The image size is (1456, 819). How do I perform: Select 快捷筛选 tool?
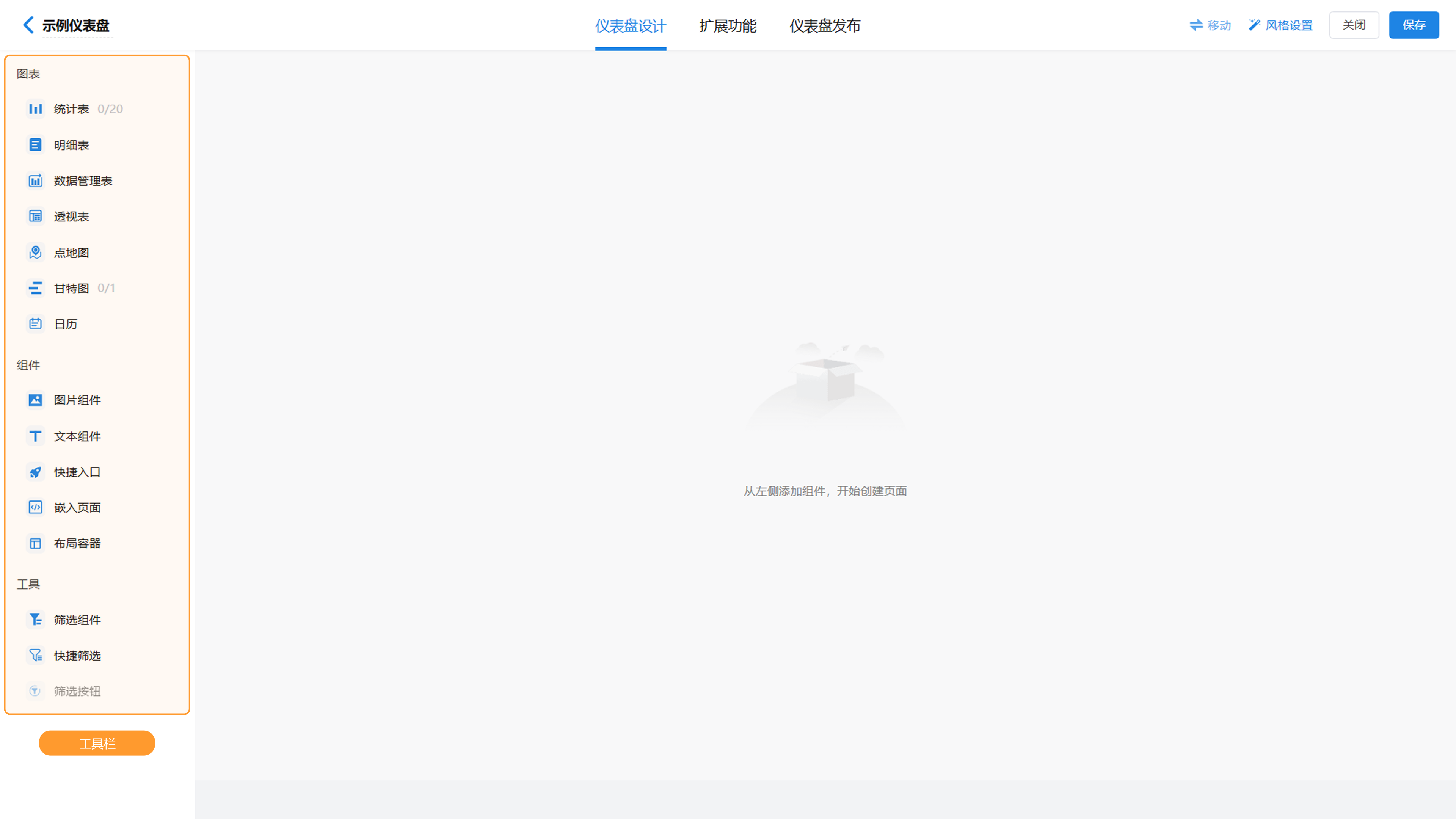pos(77,655)
